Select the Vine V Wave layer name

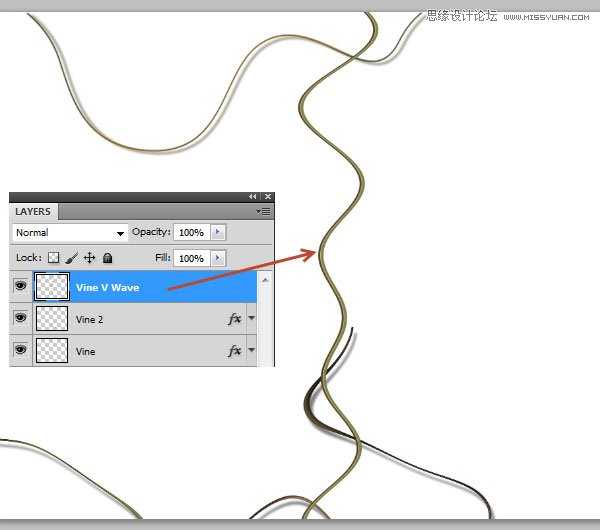coord(108,287)
